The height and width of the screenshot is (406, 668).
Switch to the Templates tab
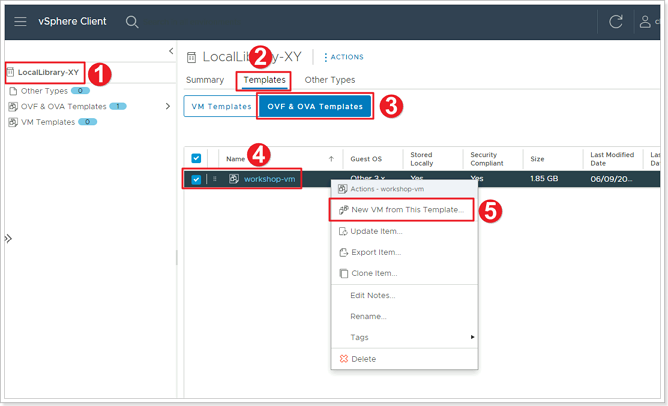pyautogui.click(x=265, y=80)
